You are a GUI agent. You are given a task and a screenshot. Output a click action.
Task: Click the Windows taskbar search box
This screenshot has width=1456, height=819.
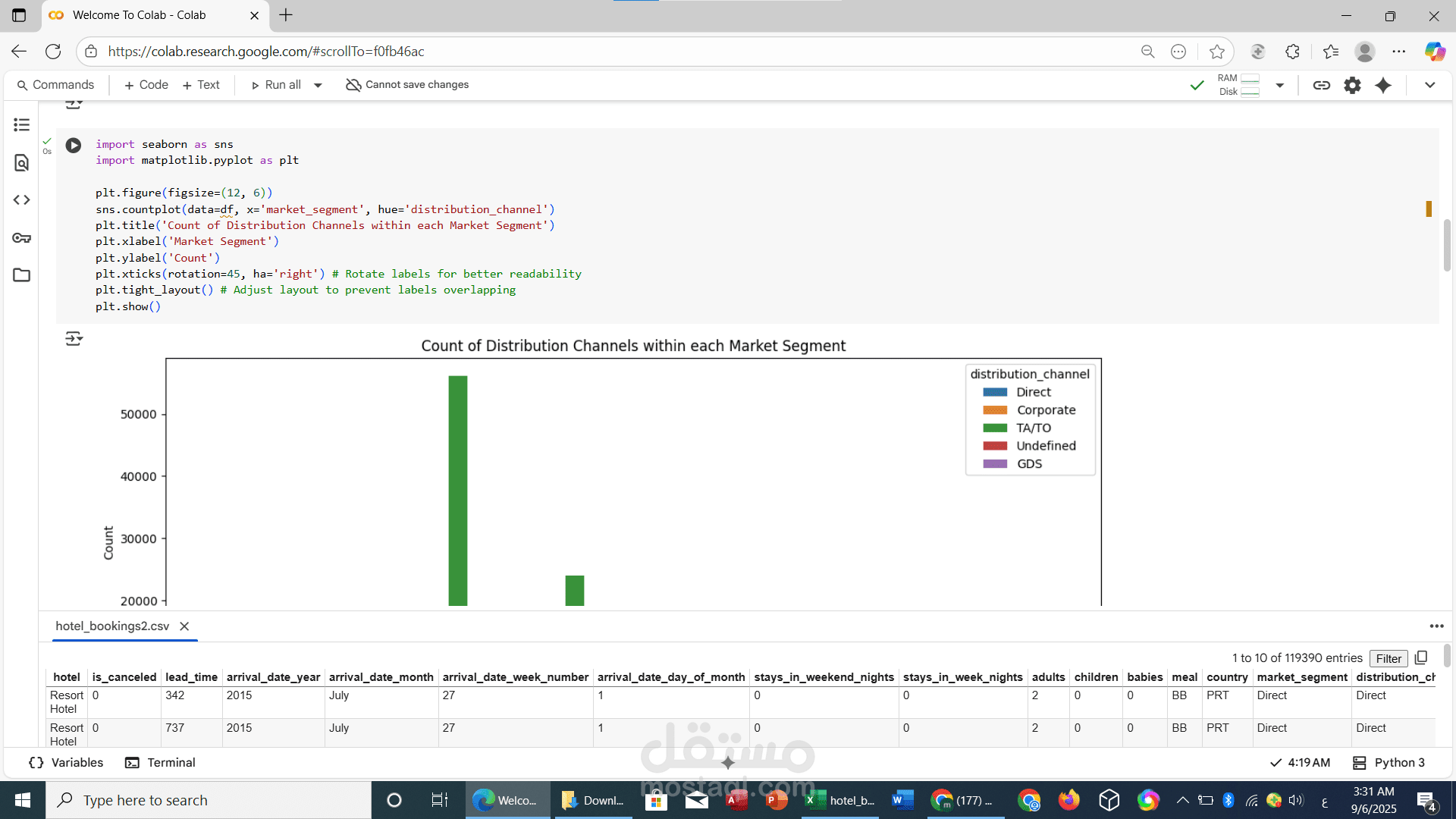tap(209, 801)
